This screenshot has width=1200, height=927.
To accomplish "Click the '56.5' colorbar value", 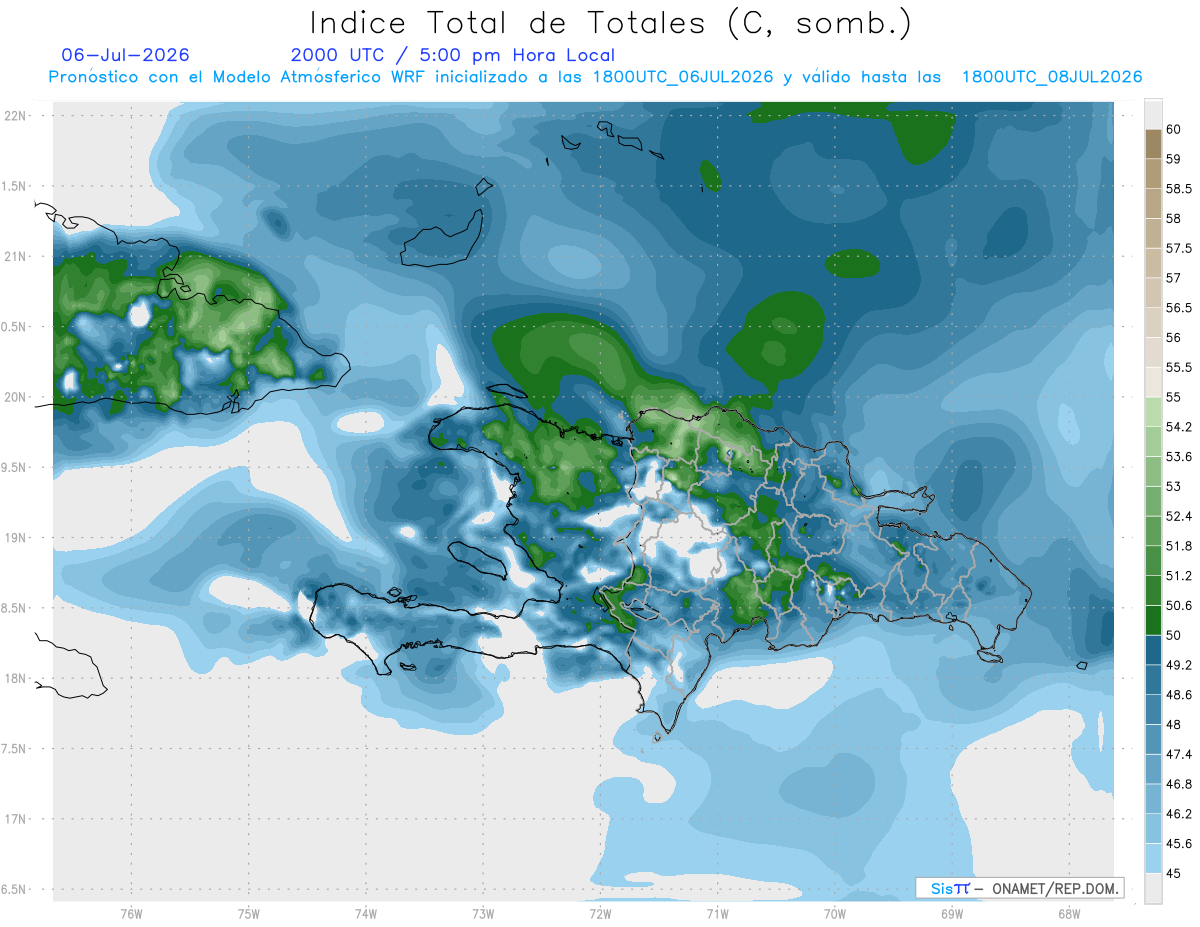I will coord(1178,308).
